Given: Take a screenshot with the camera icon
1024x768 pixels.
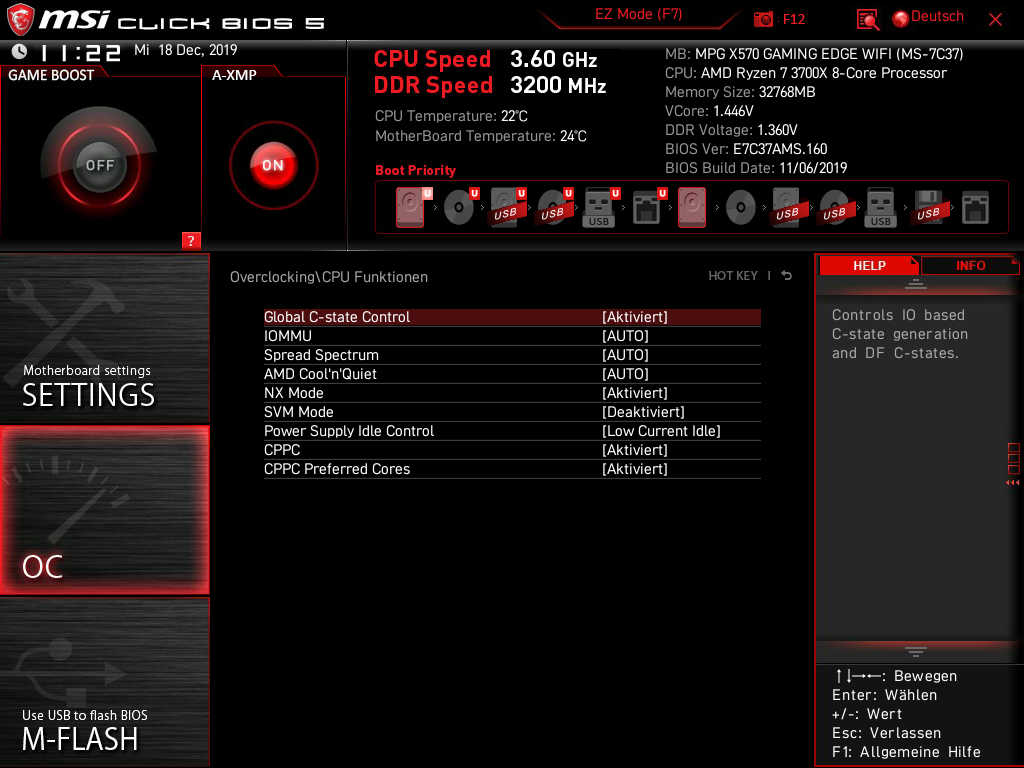Looking at the screenshot, I should (763, 19).
